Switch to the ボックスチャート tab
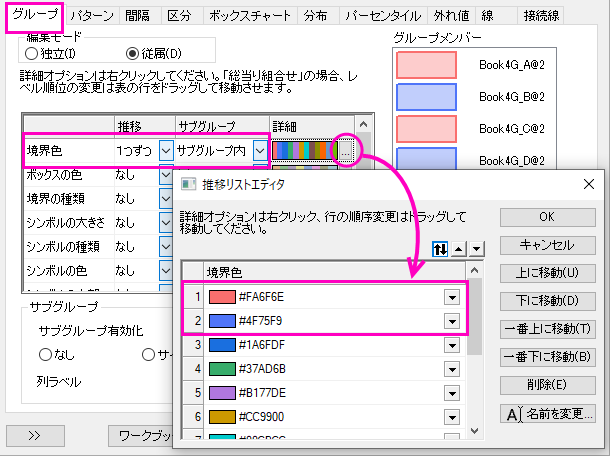 click(250, 16)
